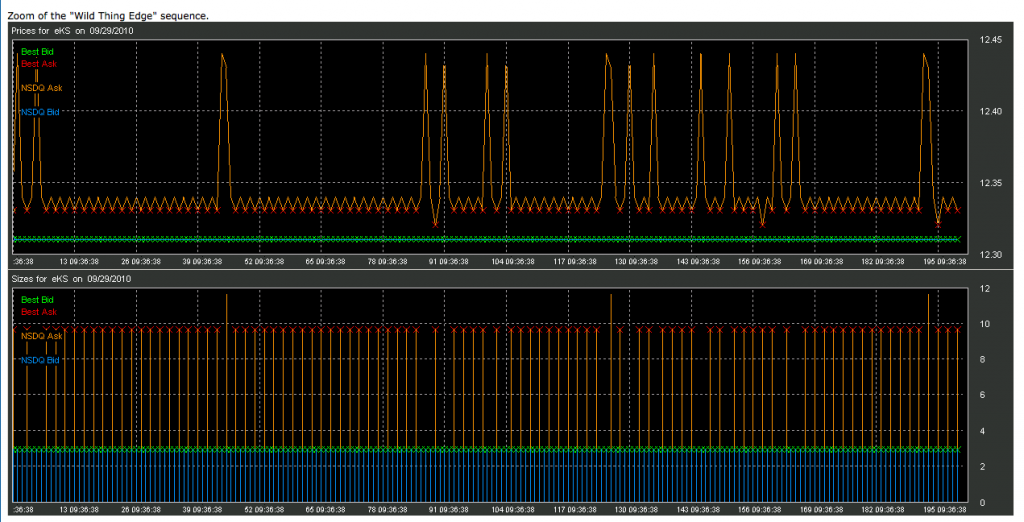Click '52 09:36:38' time label under Prices chart

(x=264, y=261)
